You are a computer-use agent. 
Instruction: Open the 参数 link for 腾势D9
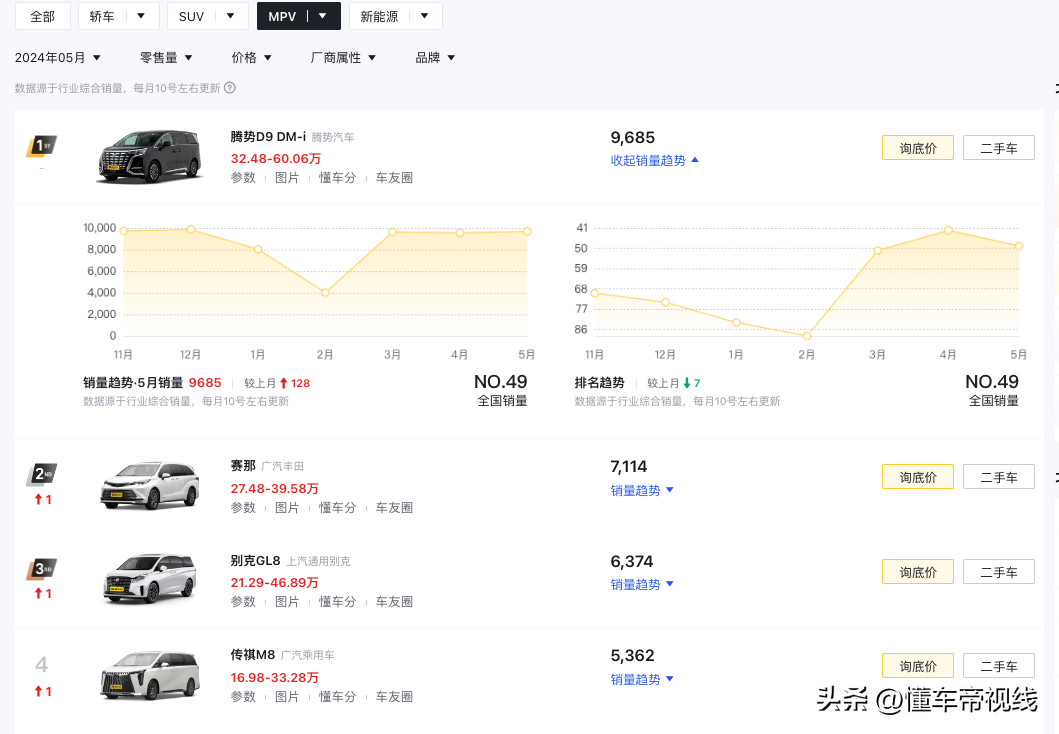click(244, 177)
